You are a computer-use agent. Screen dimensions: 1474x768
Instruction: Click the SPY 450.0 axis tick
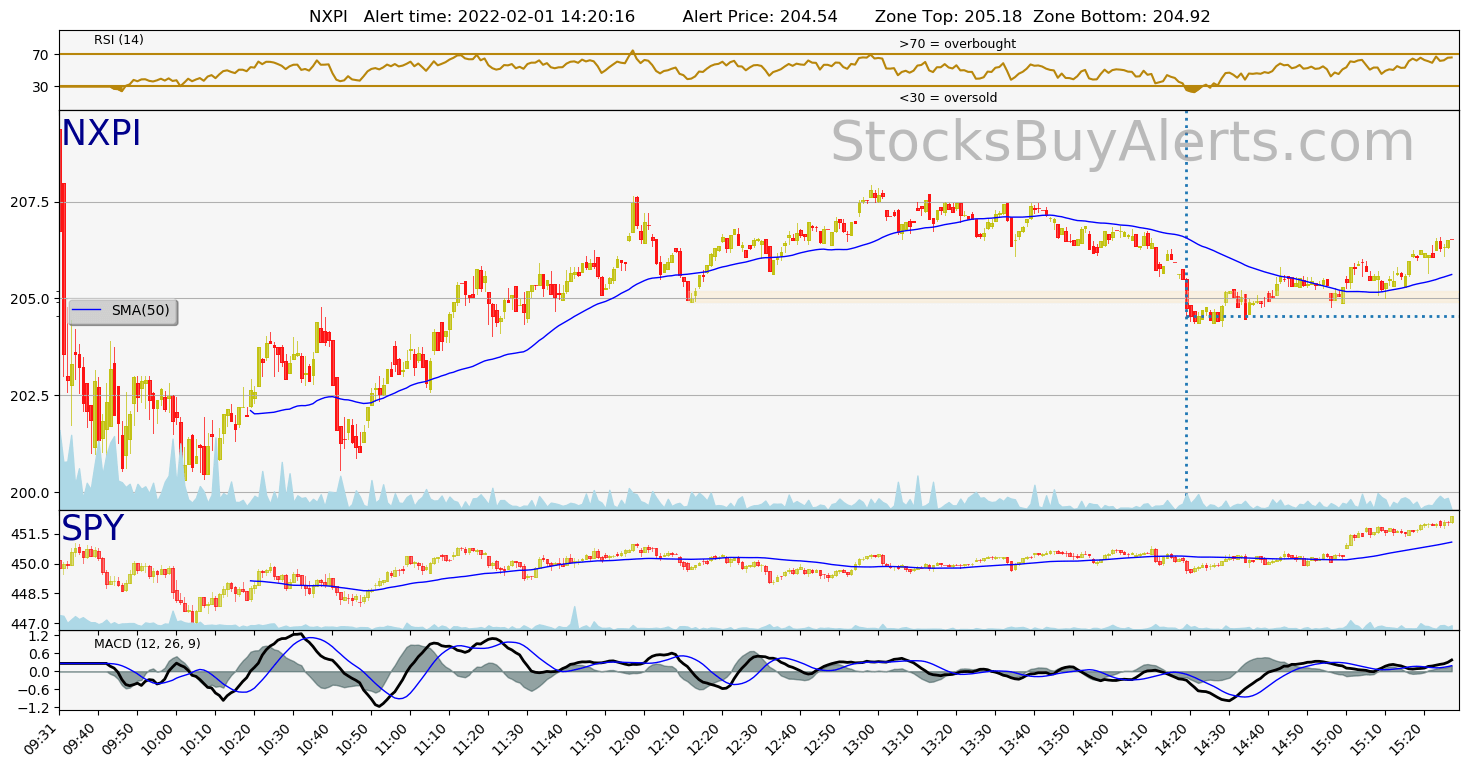point(30,565)
